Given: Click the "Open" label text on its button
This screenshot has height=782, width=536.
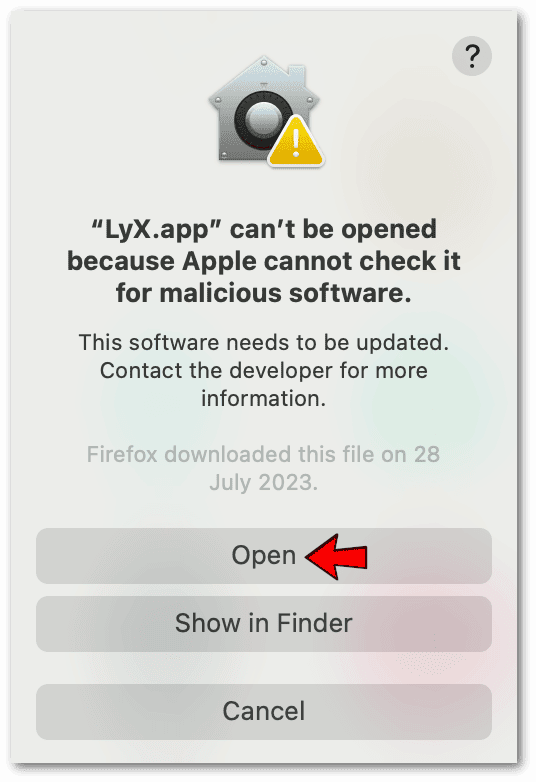Looking at the screenshot, I should [264, 556].
